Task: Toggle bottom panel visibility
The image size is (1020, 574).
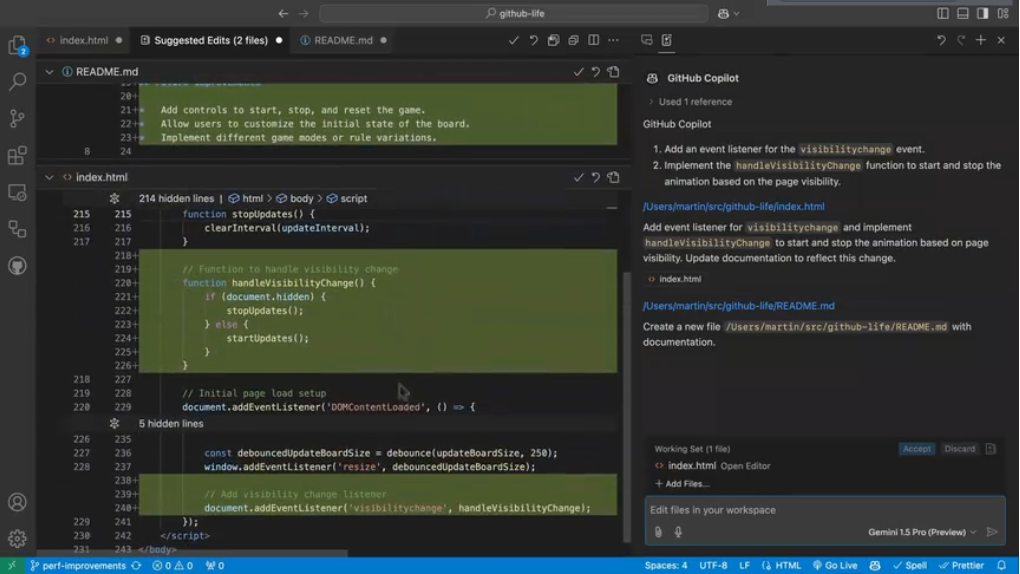Action: pyautogui.click(x=963, y=13)
